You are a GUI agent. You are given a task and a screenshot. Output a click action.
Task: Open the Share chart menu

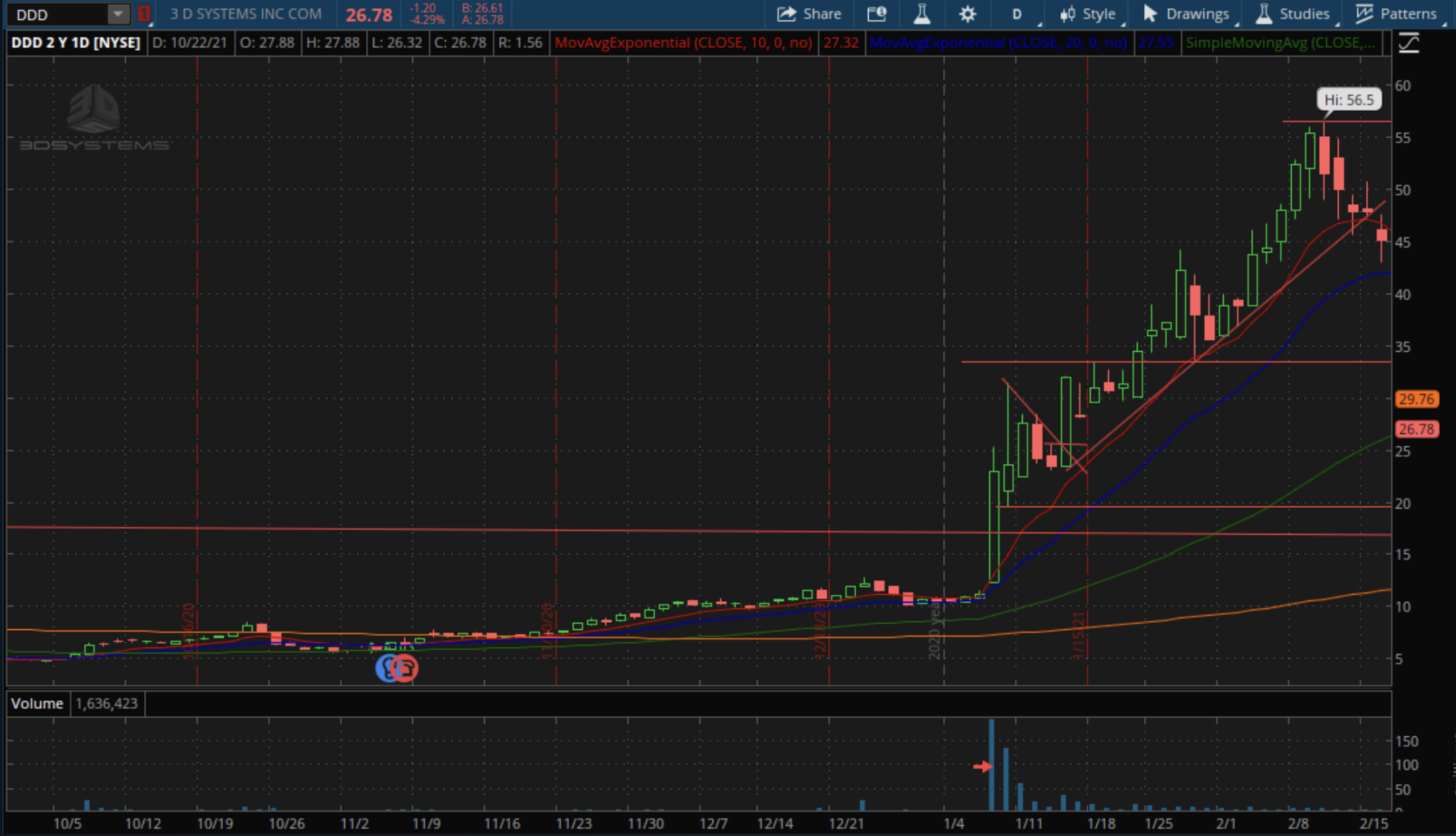809,14
